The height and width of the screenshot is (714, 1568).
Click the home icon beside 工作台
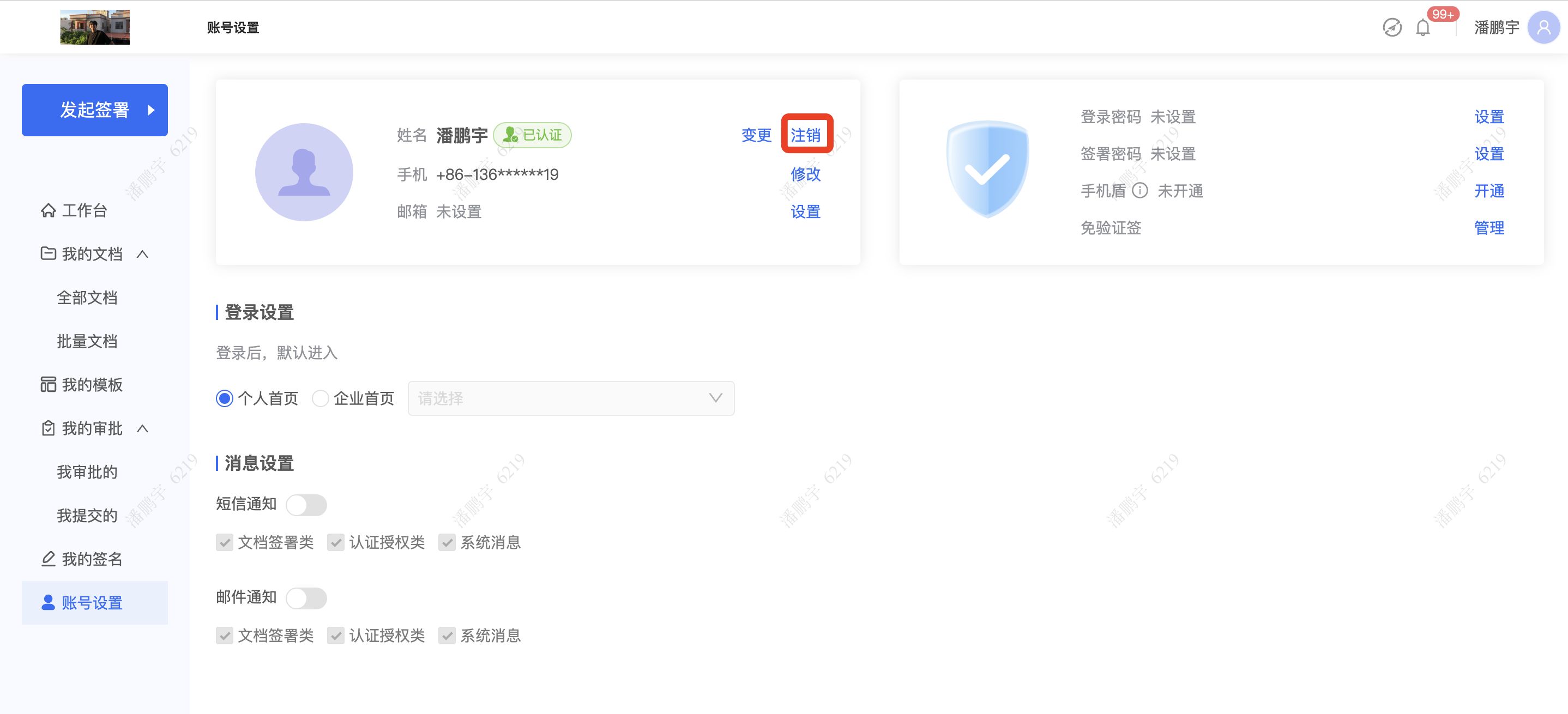[48, 210]
